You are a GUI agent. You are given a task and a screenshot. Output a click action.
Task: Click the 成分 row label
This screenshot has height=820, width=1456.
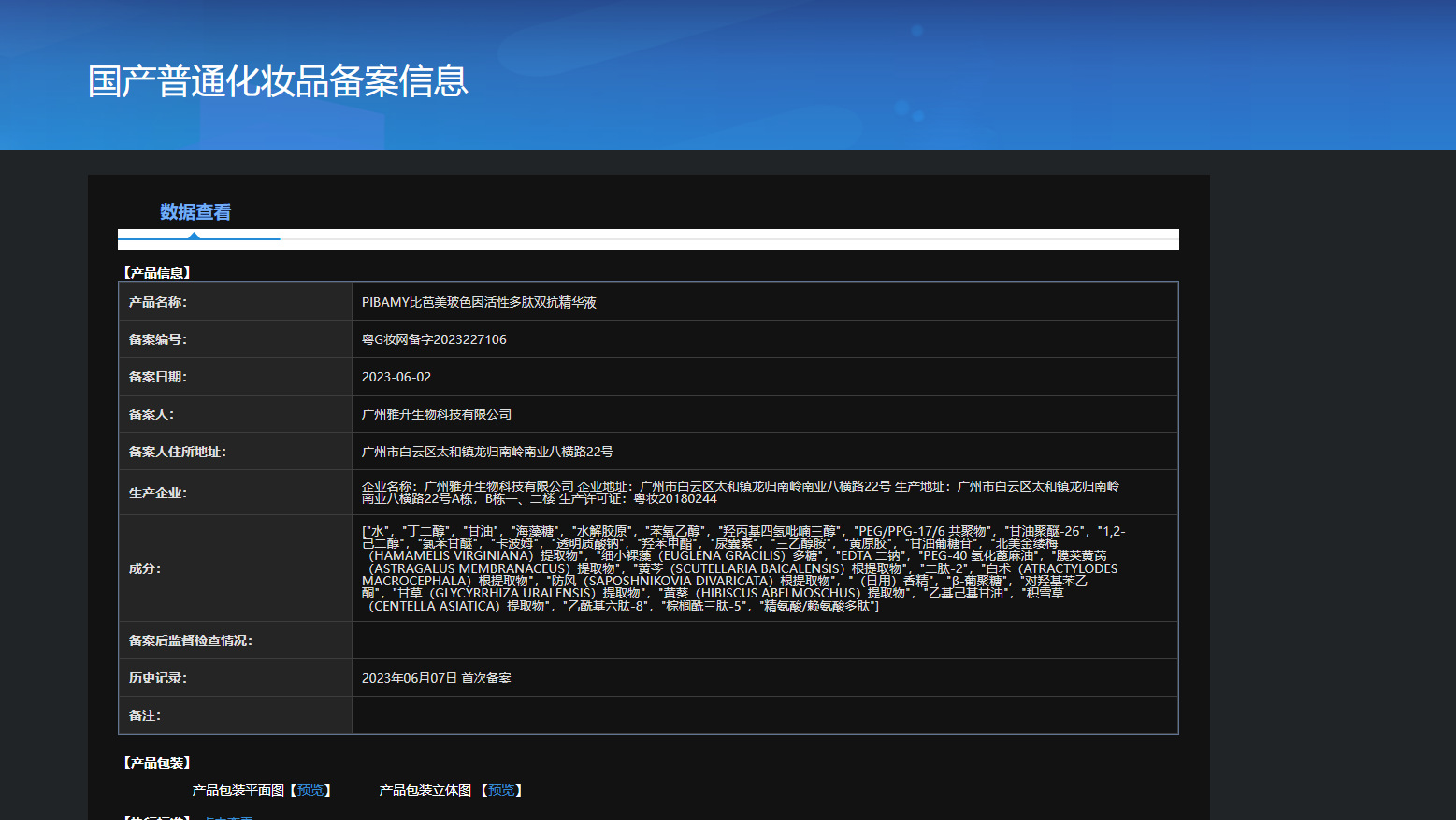click(145, 568)
